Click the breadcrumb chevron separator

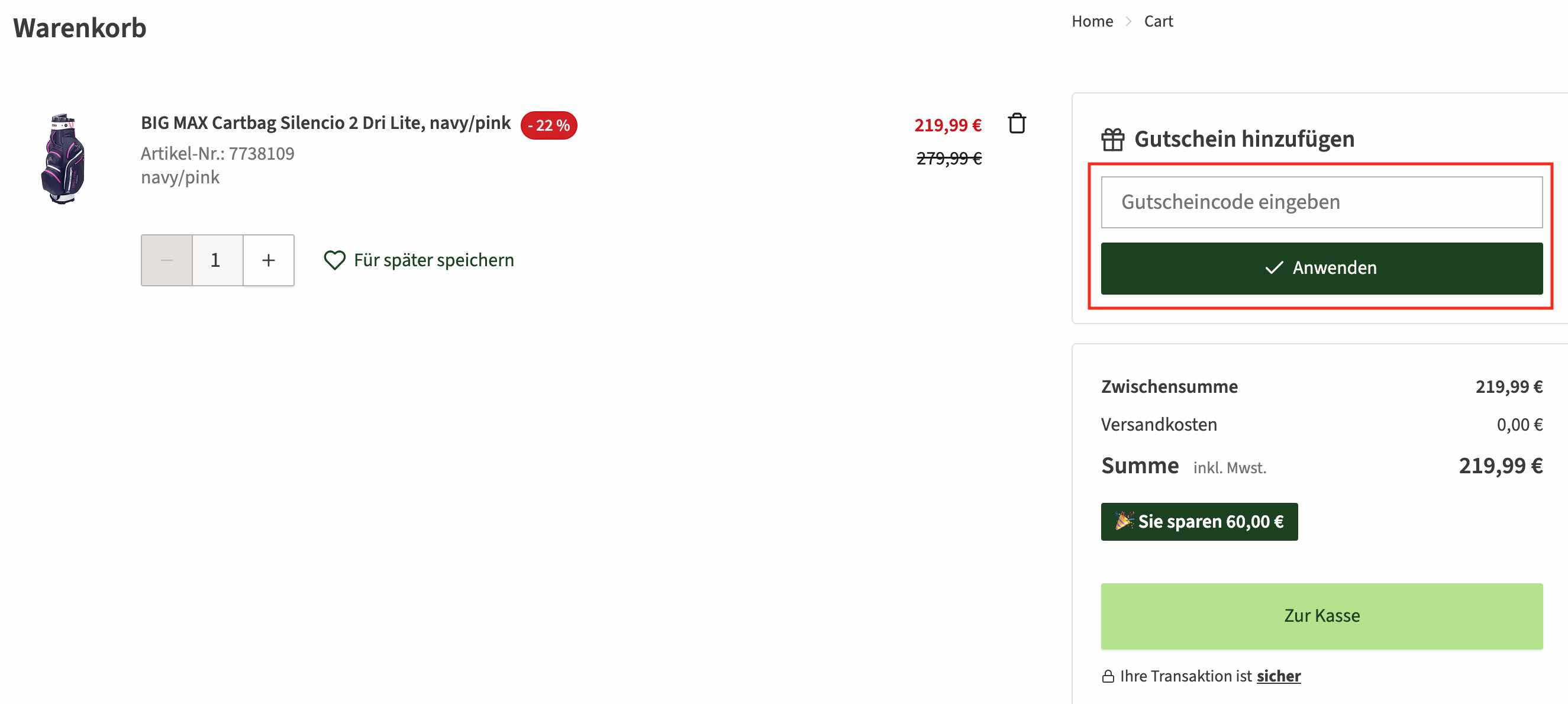click(x=1128, y=21)
